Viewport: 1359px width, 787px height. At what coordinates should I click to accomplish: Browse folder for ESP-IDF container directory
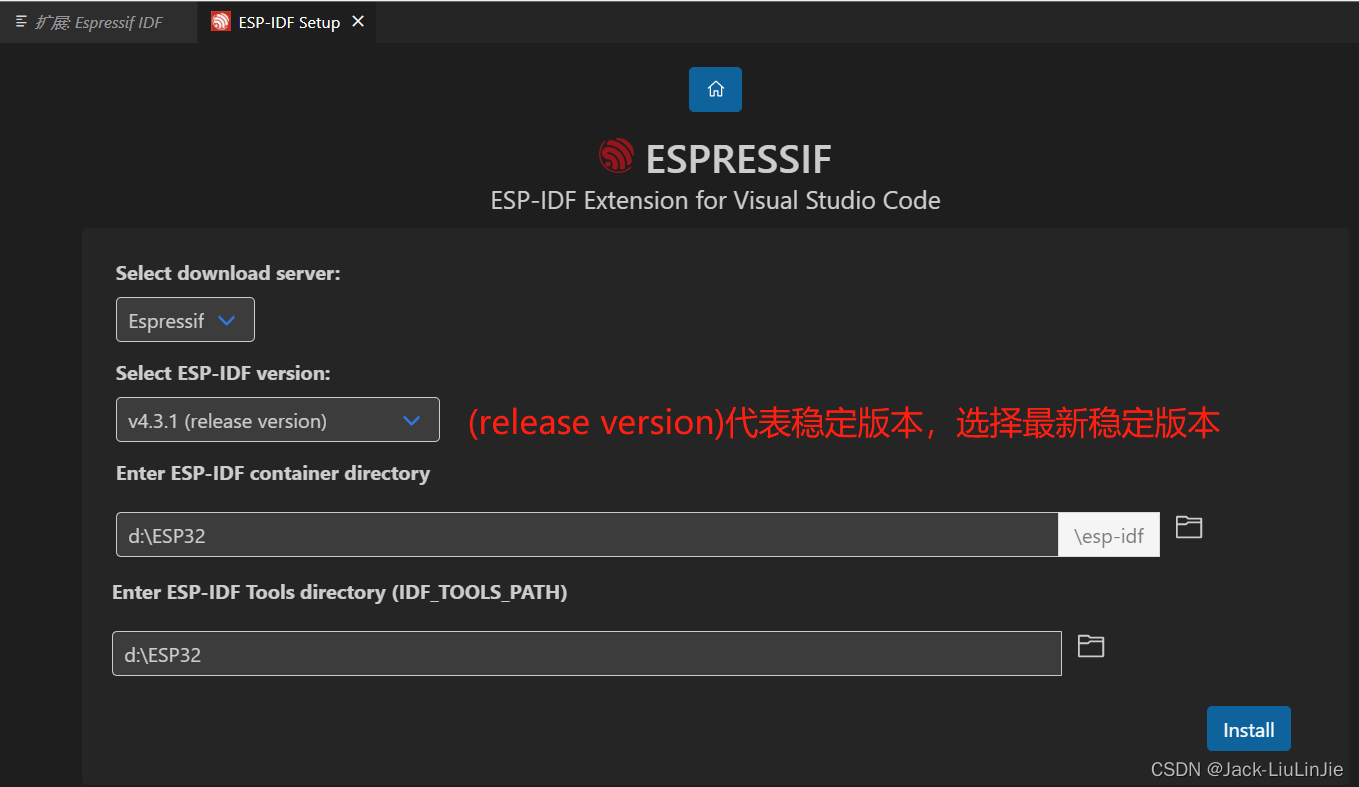(x=1188, y=527)
